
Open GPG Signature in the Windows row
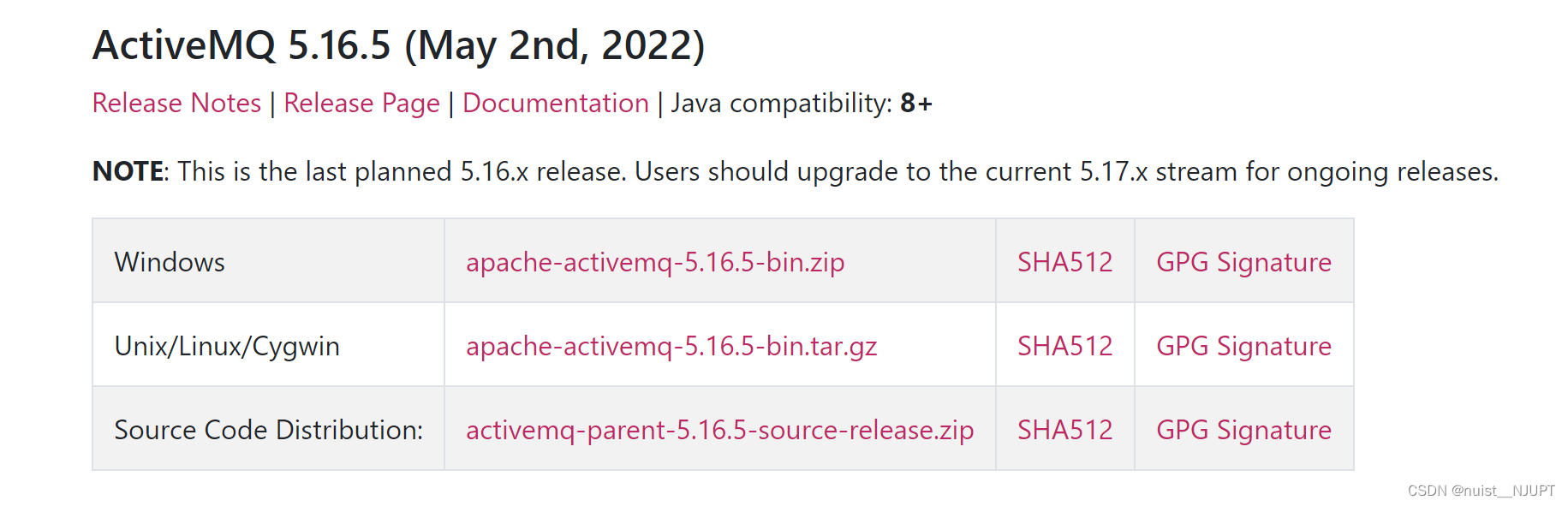pyautogui.click(x=1243, y=262)
